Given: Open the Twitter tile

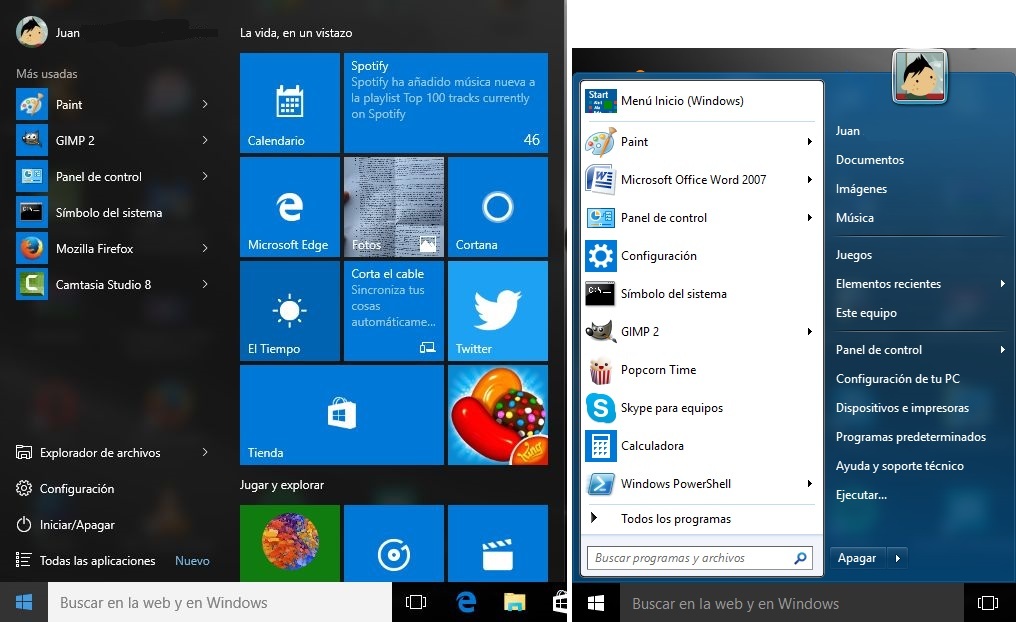Looking at the screenshot, I should tap(498, 311).
